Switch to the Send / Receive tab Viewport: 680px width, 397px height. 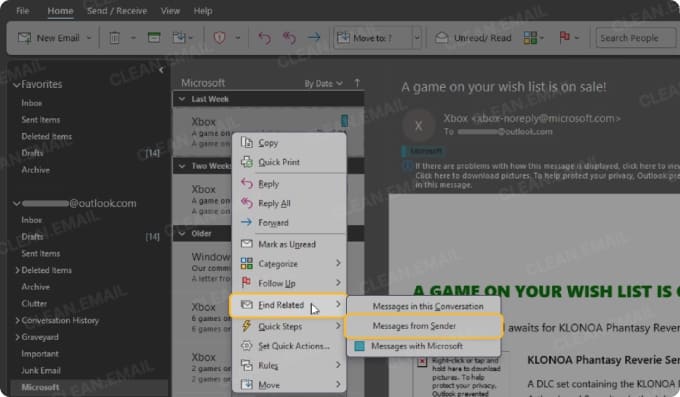click(117, 11)
